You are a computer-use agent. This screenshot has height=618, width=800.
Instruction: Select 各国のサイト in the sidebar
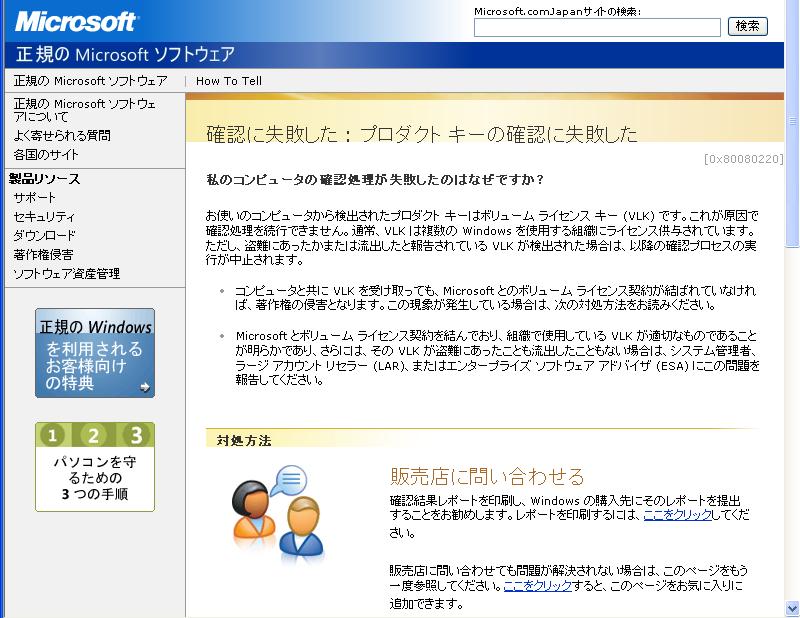point(46,155)
